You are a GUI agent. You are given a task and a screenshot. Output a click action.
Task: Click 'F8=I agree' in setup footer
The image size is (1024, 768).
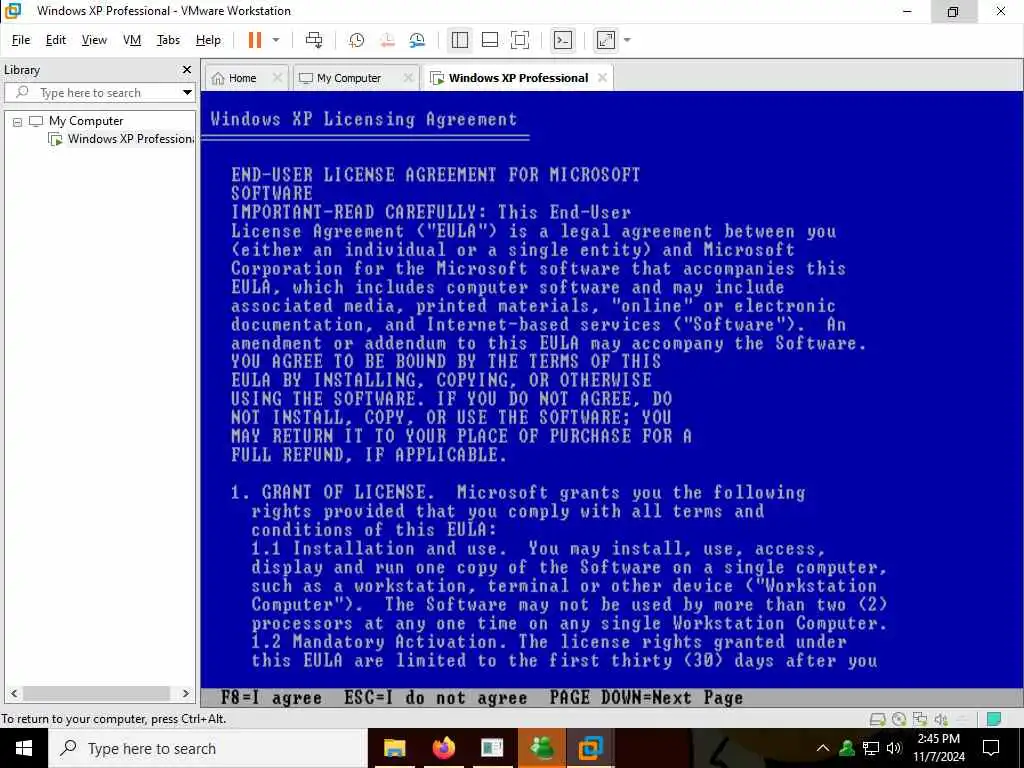point(271,697)
